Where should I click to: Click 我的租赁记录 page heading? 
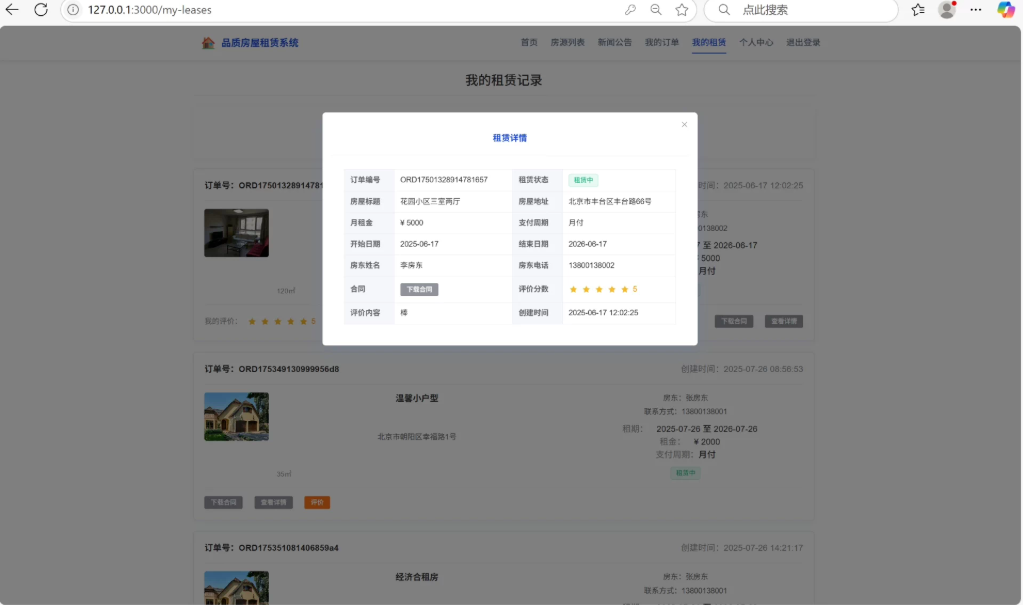click(x=504, y=80)
